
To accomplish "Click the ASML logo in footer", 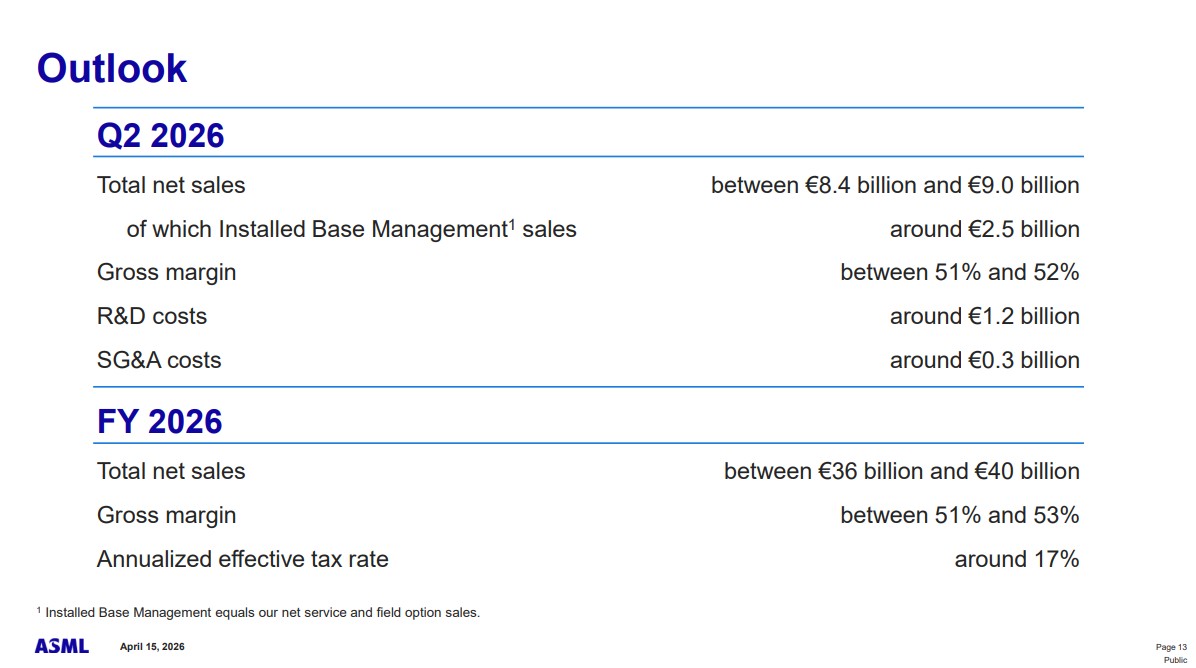I will click(62, 647).
